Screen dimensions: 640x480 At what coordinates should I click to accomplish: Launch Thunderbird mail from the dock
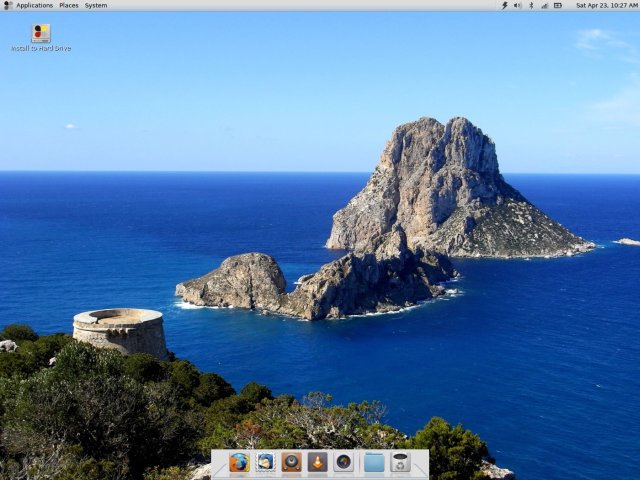pos(265,462)
